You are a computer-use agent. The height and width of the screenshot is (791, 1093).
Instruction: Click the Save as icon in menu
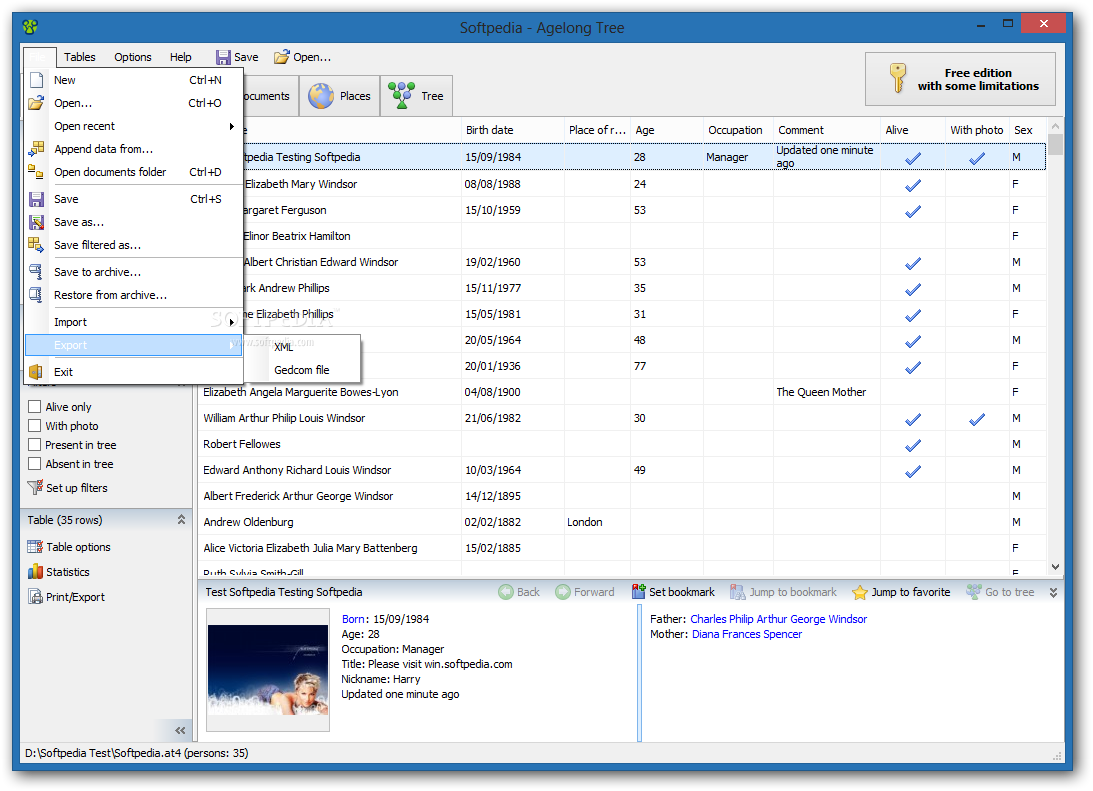(36, 222)
